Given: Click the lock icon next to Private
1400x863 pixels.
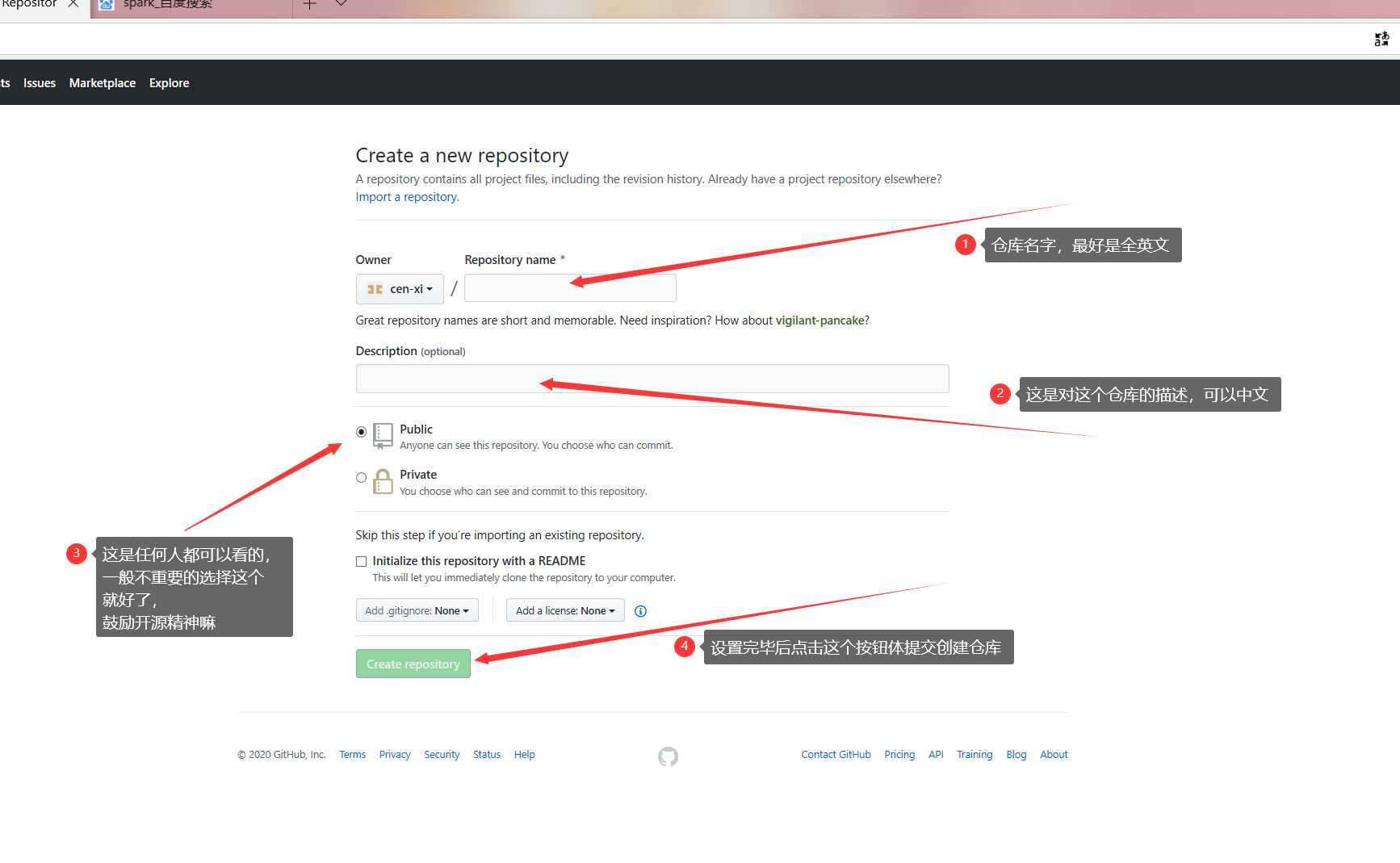Looking at the screenshot, I should [383, 481].
